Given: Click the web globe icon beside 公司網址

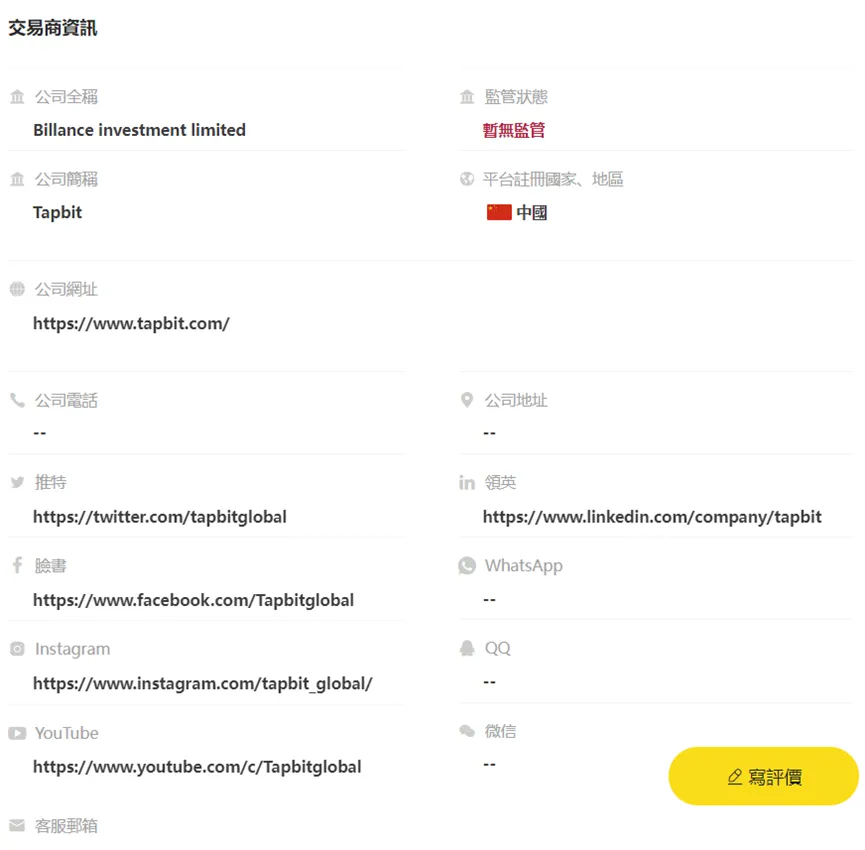Looking at the screenshot, I should [17, 289].
